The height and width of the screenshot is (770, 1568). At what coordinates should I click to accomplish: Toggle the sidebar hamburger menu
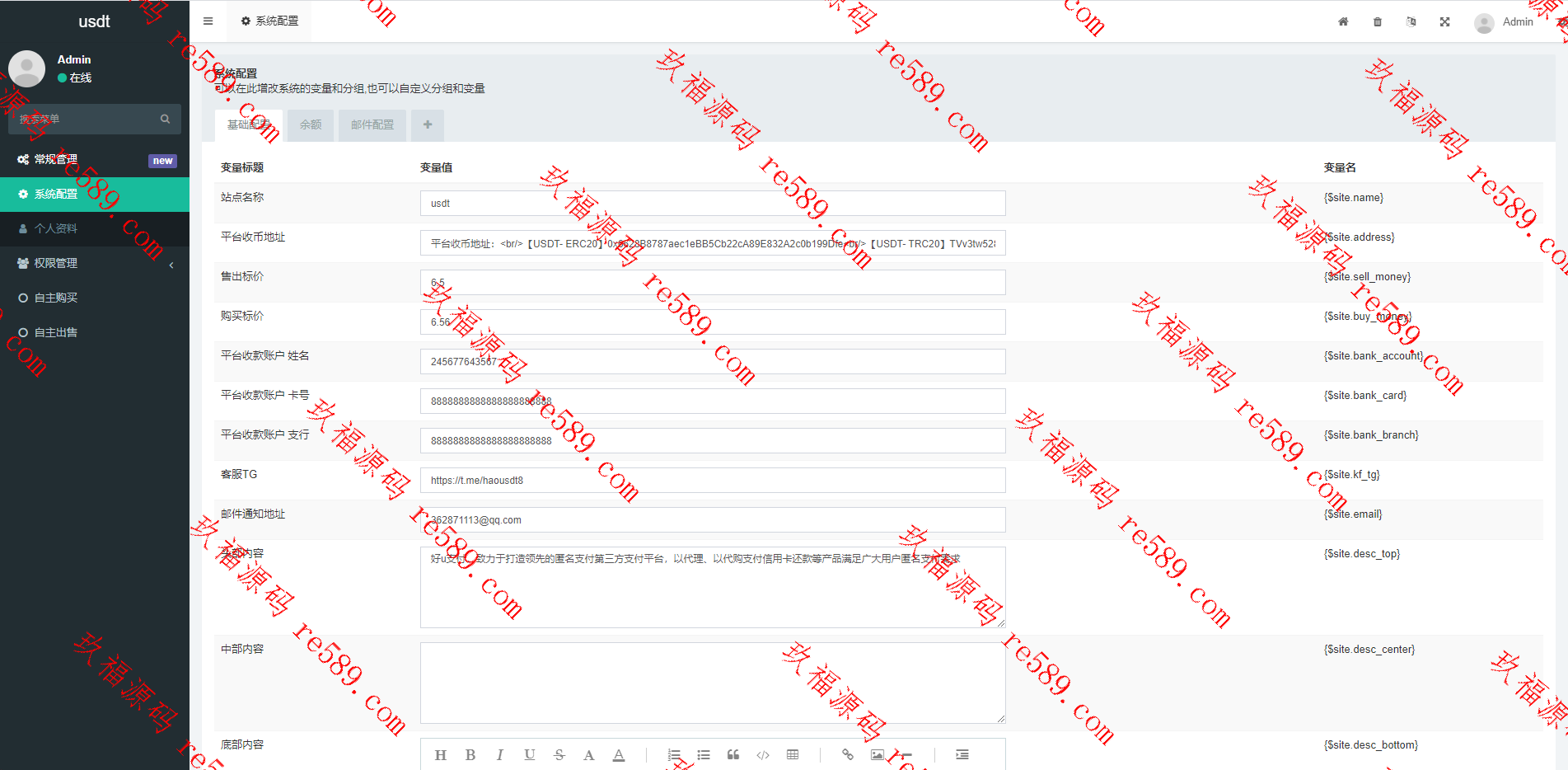[208, 21]
